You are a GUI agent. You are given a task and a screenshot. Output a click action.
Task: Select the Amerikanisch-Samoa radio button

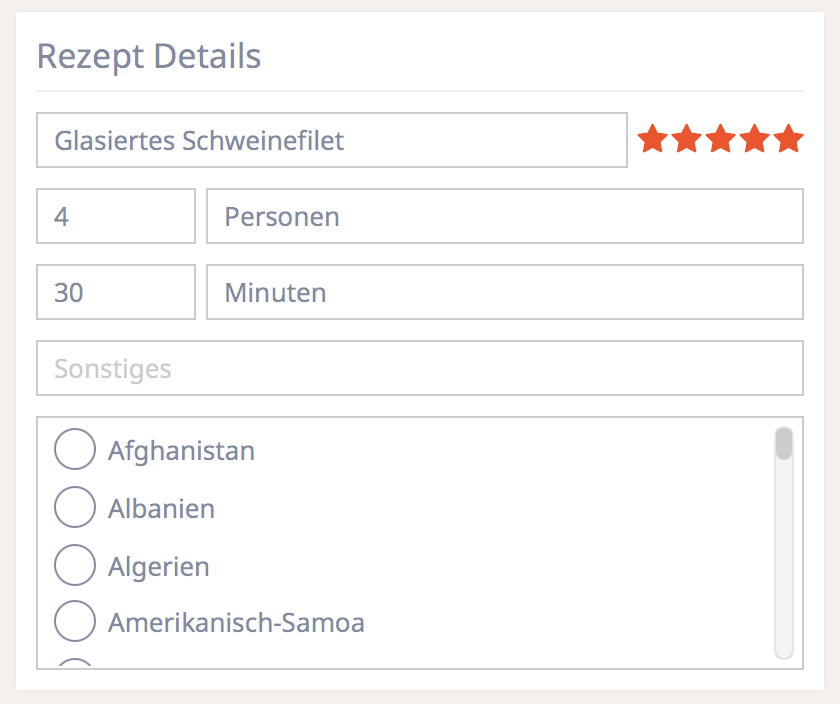point(75,623)
